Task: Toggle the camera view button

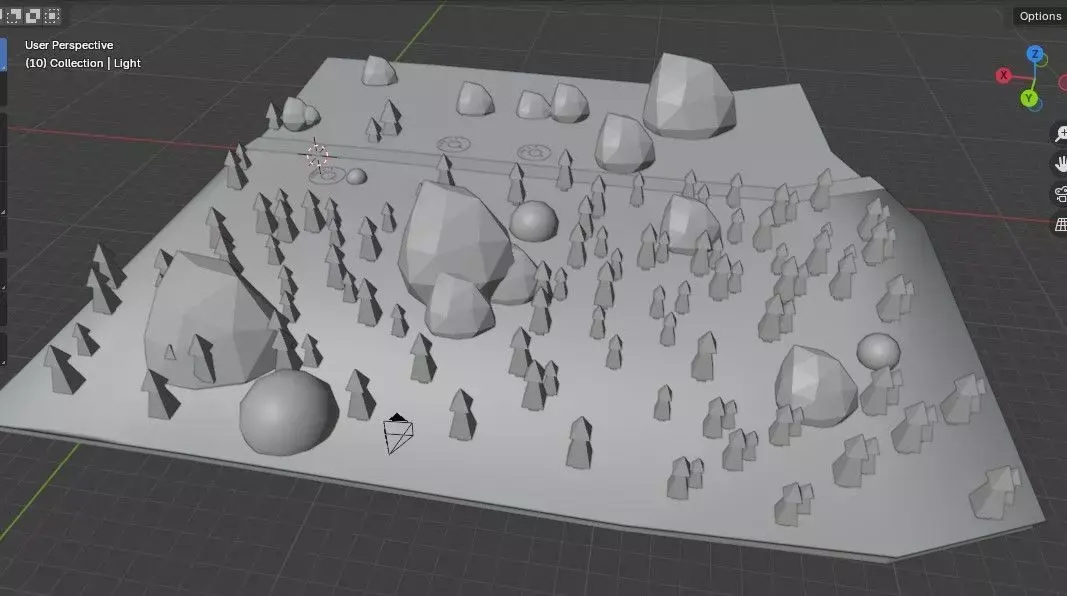Action: coord(1060,194)
